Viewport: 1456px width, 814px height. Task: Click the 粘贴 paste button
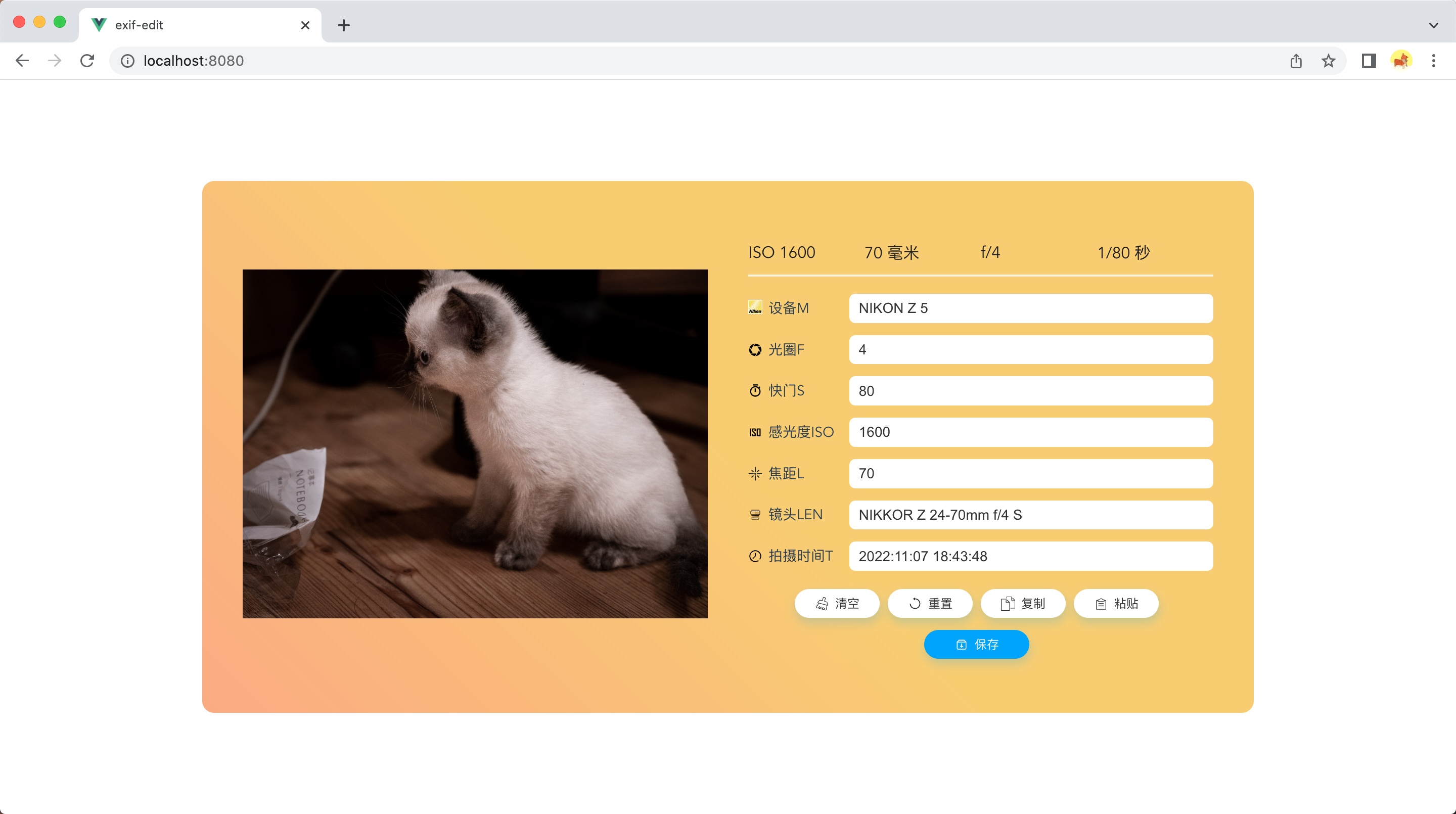pos(1116,604)
